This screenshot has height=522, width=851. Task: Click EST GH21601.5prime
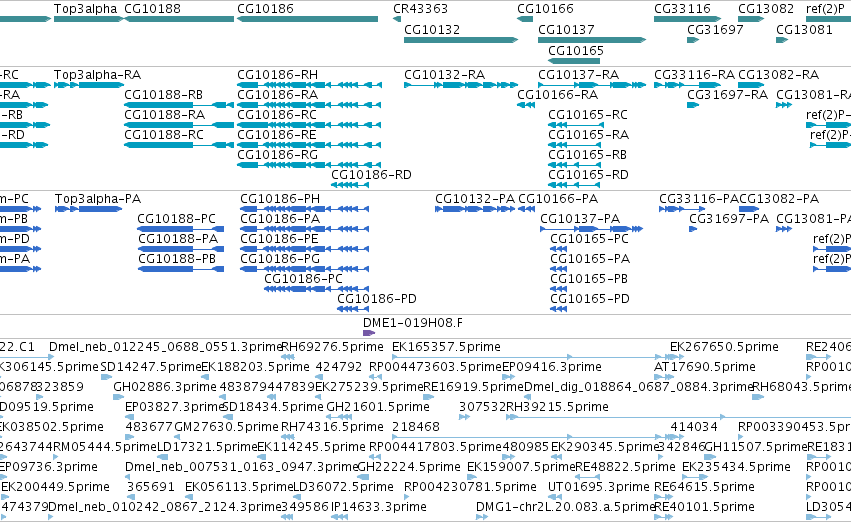378,406
